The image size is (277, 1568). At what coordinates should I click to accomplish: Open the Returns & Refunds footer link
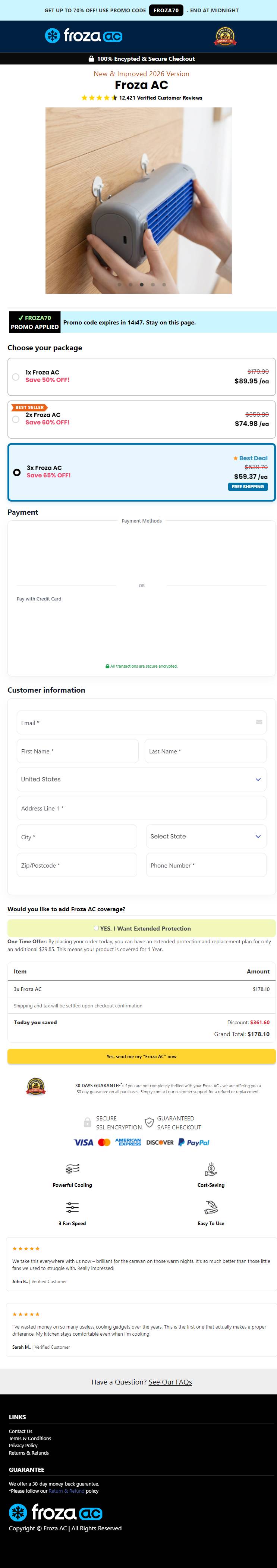coord(29,1452)
